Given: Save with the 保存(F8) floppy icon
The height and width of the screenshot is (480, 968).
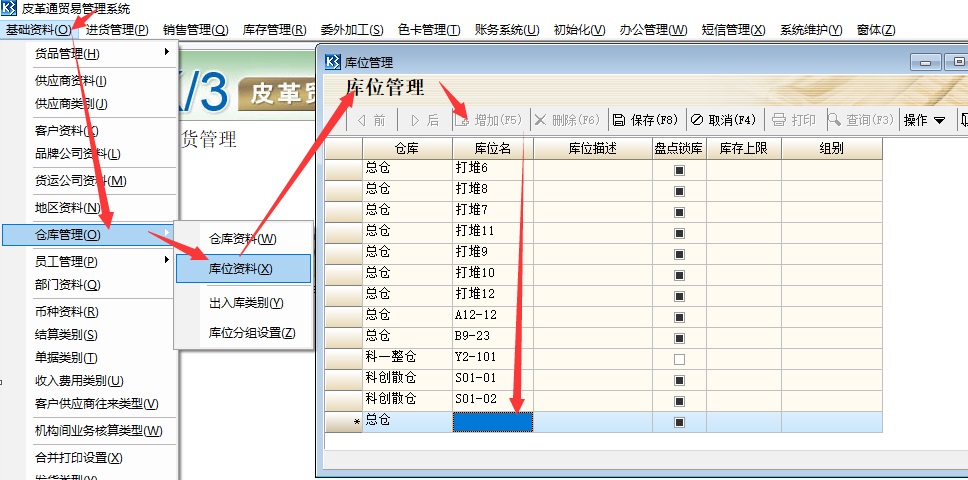Looking at the screenshot, I should pyautogui.click(x=646, y=120).
